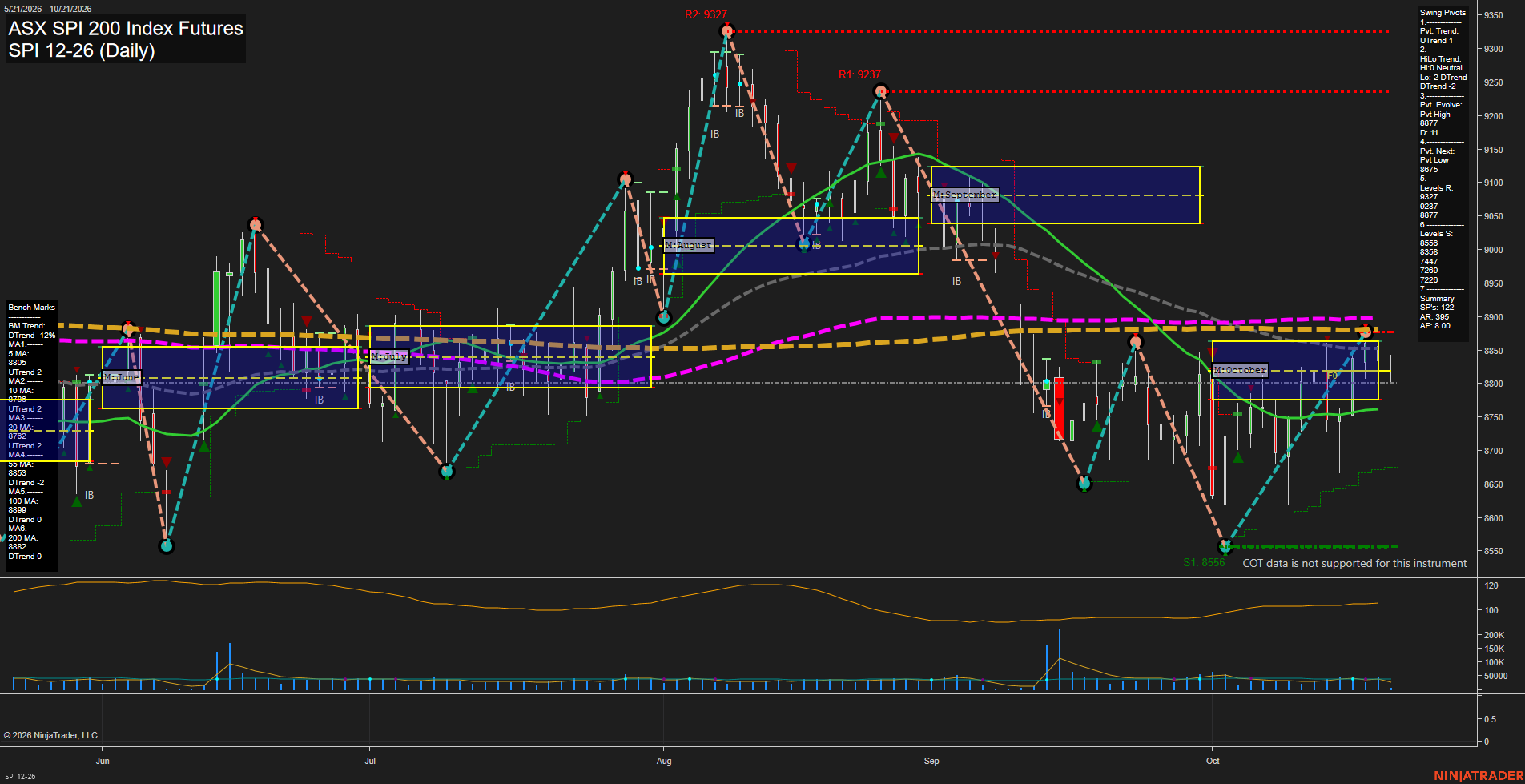Click the Levels R: entry in pivots panel
1525x784 pixels.
1436,188
